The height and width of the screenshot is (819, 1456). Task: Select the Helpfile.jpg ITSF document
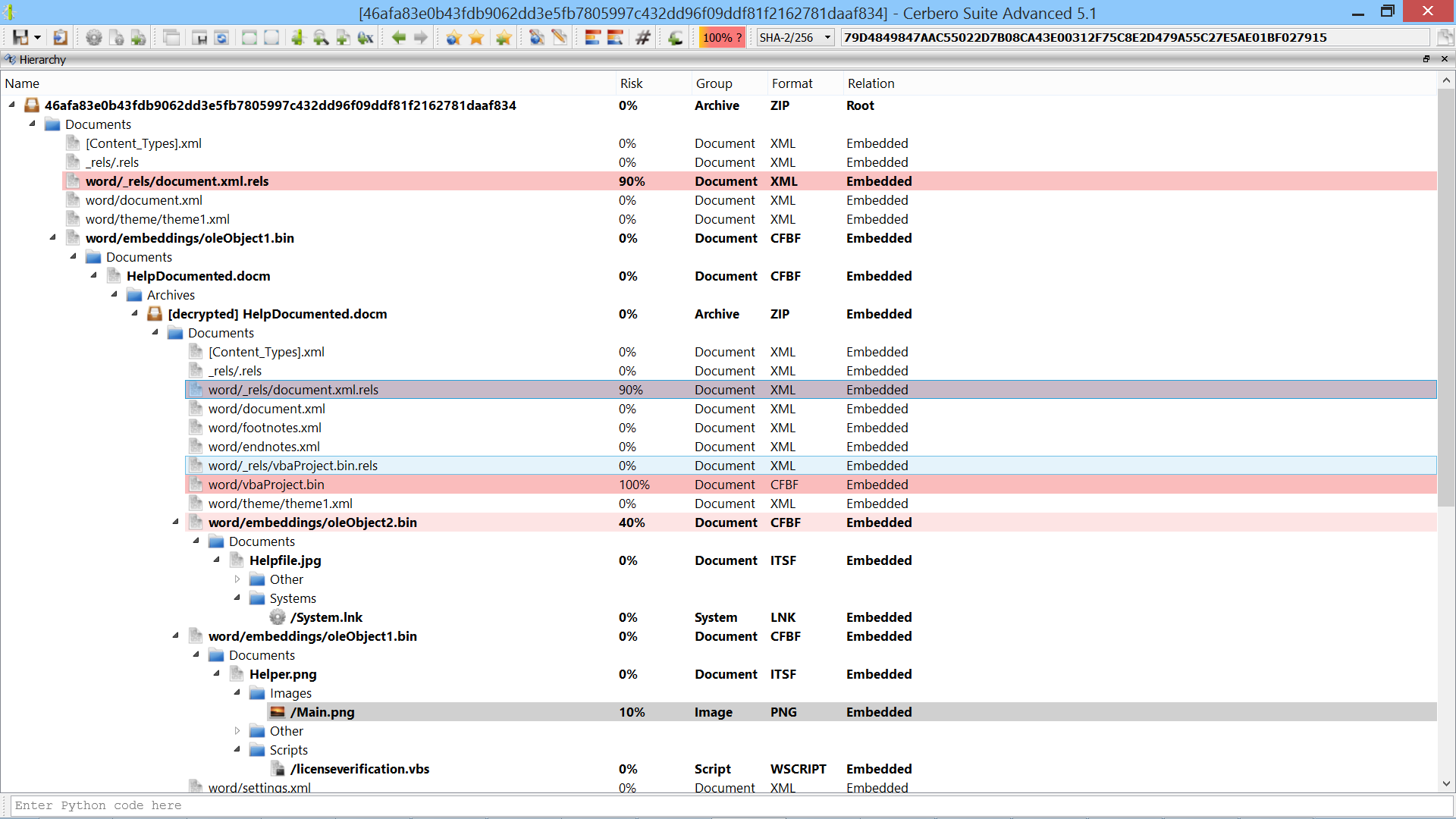(285, 560)
